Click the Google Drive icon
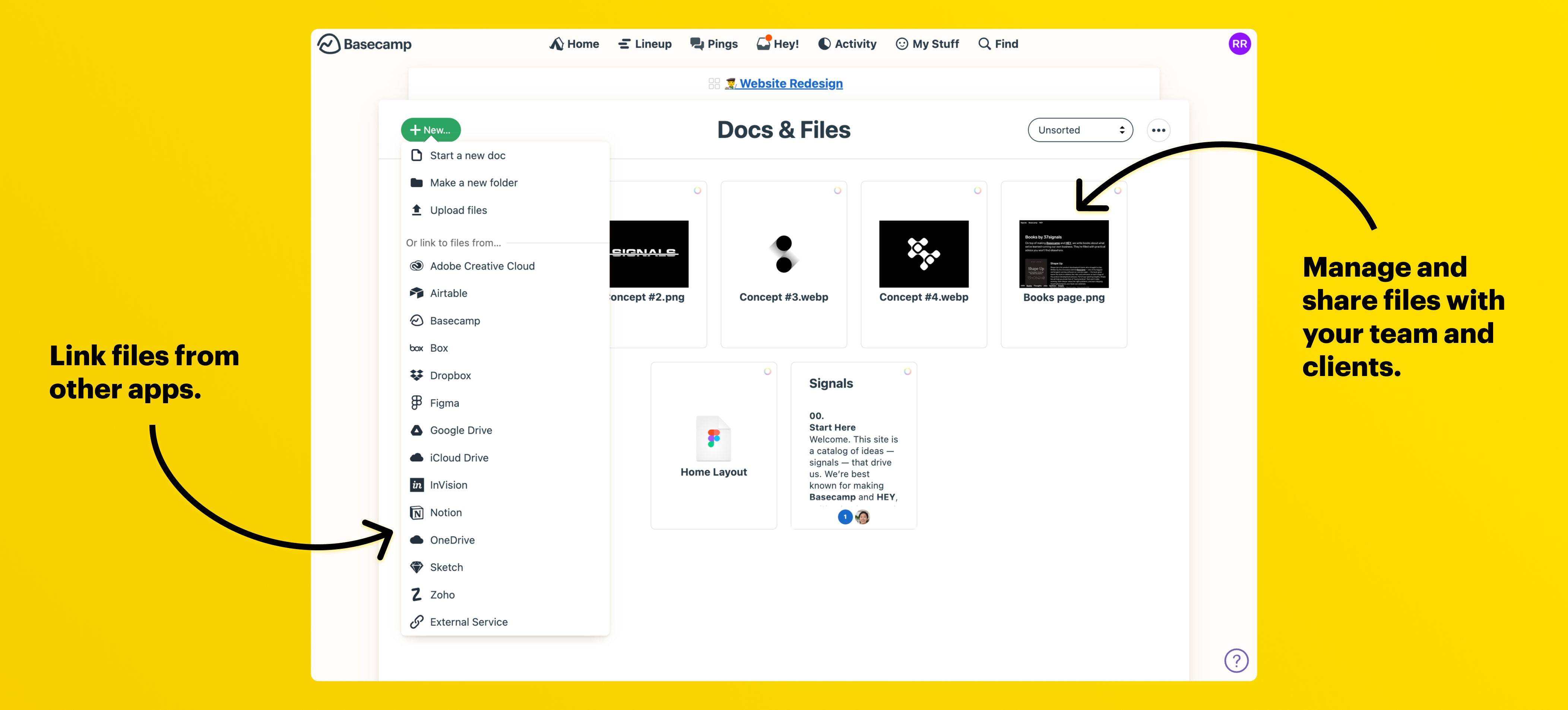This screenshot has height=710, width=1568. tap(417, 430)
